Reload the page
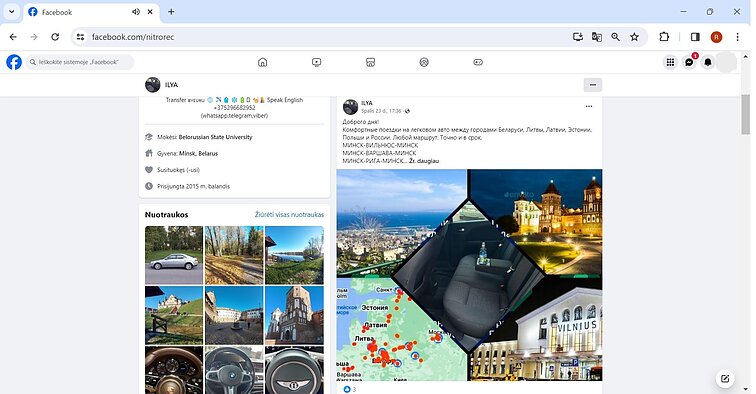 coord(55,37)
